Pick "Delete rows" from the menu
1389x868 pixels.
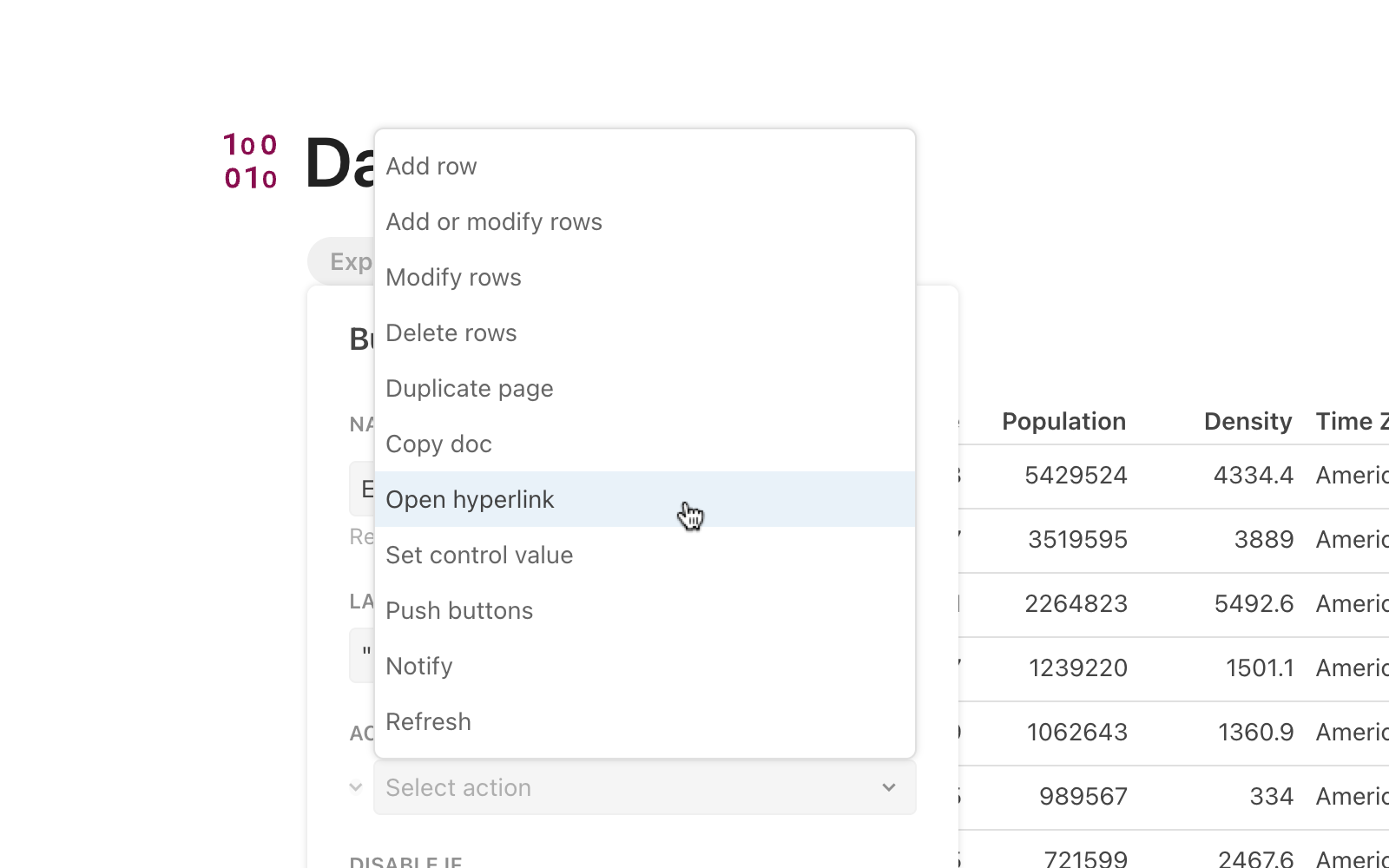coord(451,332)
